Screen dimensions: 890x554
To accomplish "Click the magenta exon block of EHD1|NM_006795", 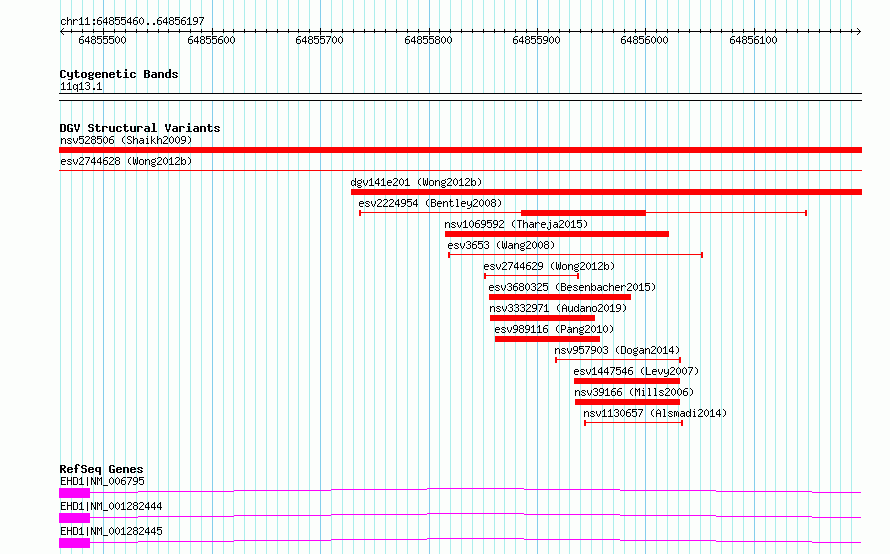I will (74, 493).
